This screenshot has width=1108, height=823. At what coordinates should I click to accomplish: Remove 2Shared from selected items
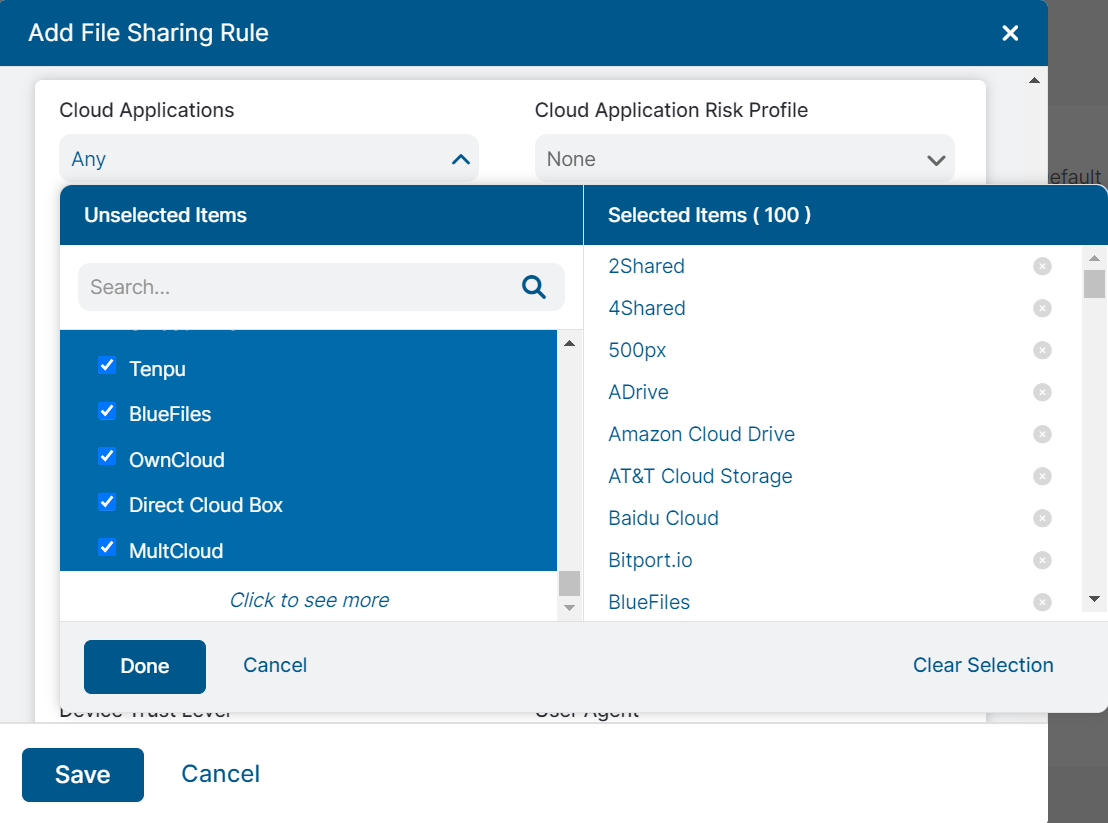coord(1042,266)
